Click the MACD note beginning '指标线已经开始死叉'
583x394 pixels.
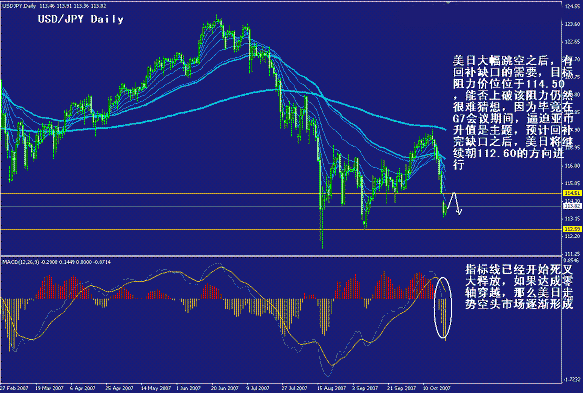pos(519,287)
